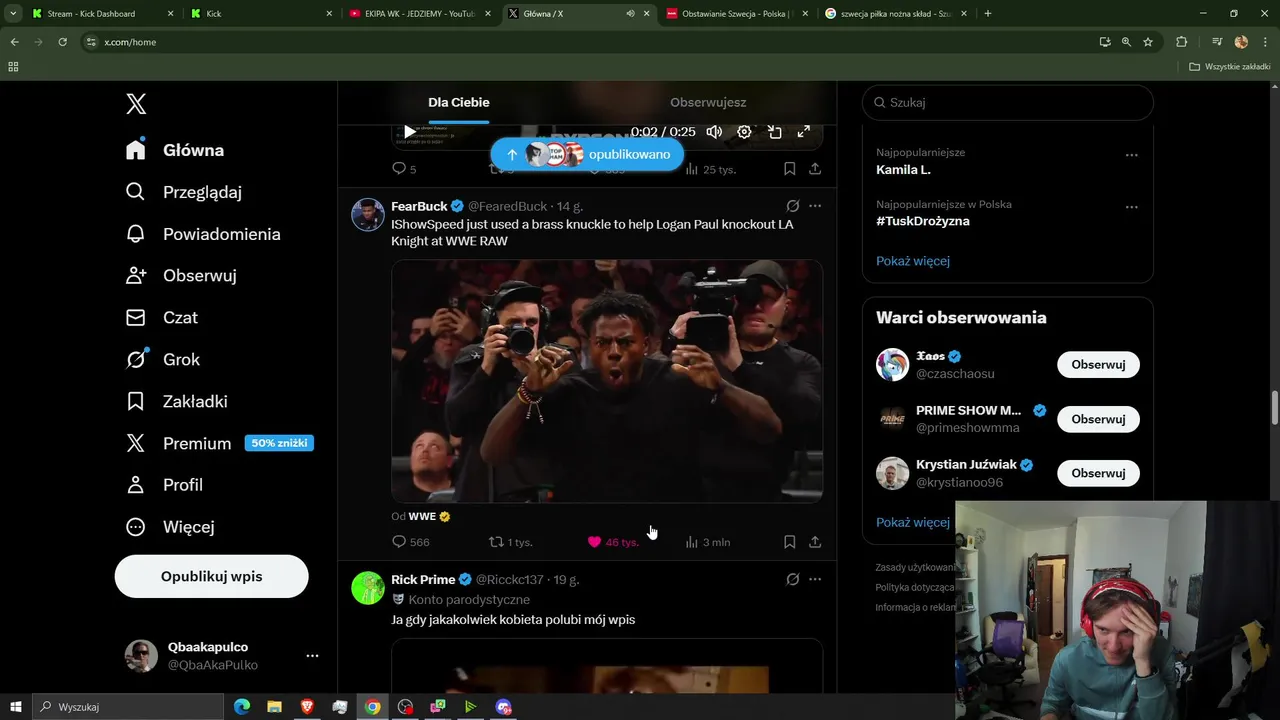
Task: Share the top video post
Action: click(815, 169)
